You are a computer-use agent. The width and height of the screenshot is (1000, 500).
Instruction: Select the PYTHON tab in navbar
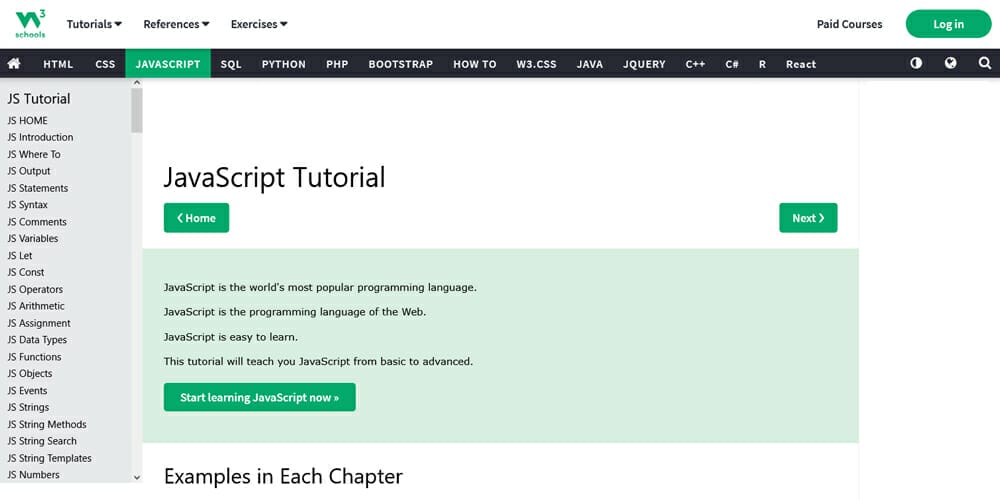coord(283,64)
